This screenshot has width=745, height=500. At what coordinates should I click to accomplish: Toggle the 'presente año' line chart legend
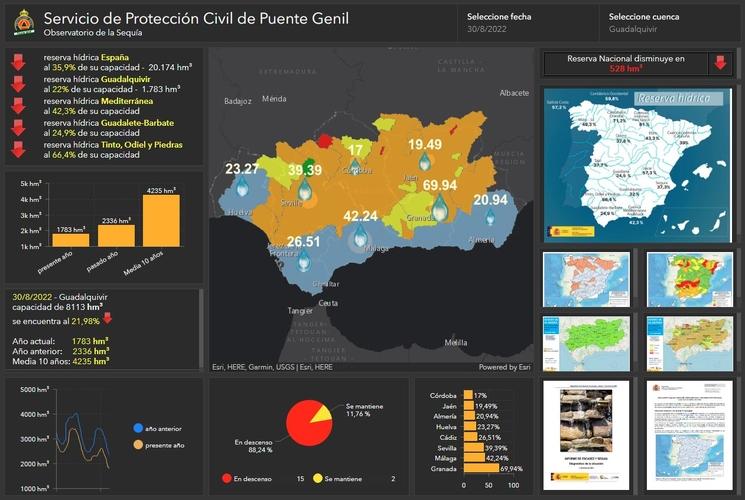click(x=138, y=445)
